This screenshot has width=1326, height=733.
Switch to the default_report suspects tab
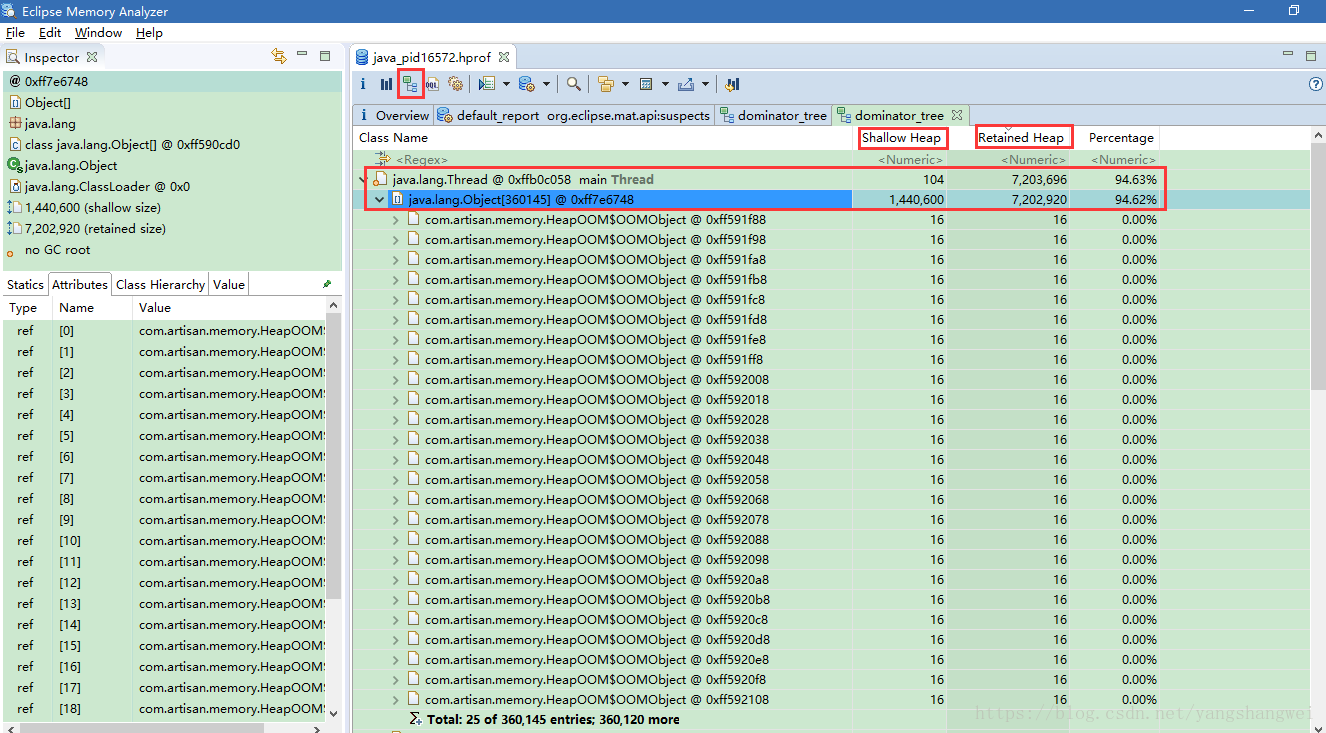pyautogui.click(x=576, y=116)
